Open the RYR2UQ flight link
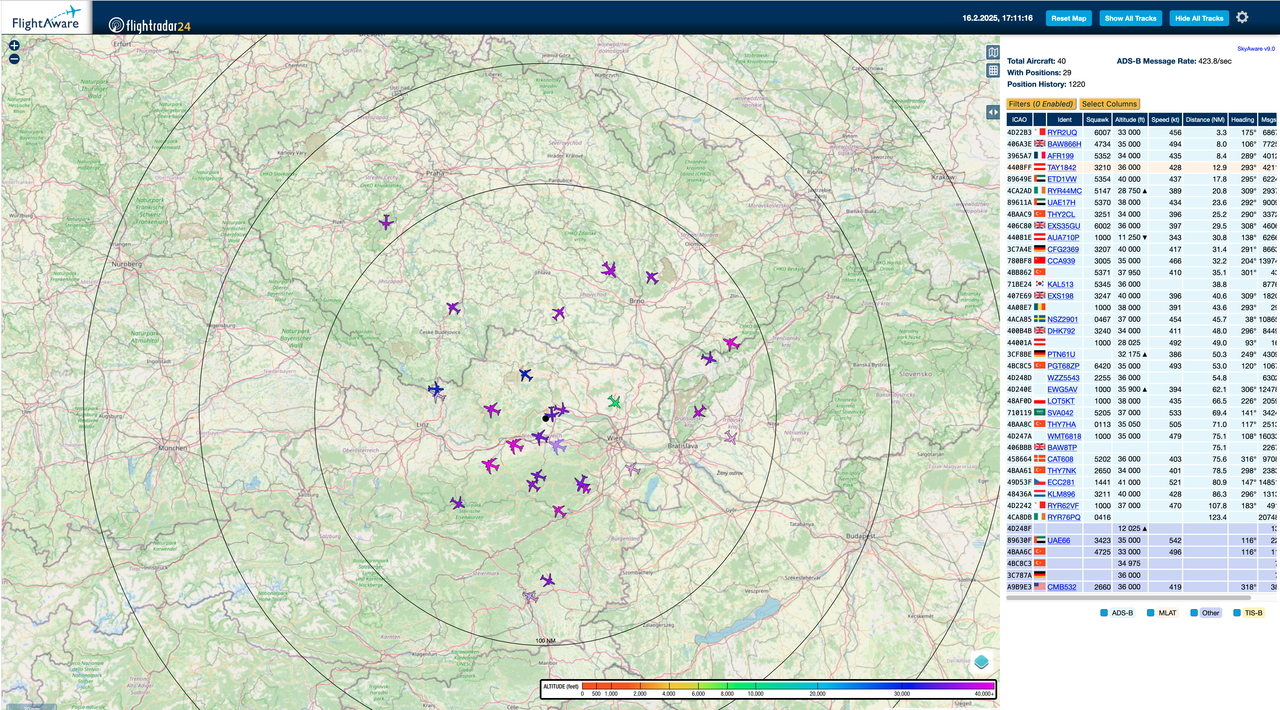This screenshot has height=710, width=1280. coord(1062,132)
